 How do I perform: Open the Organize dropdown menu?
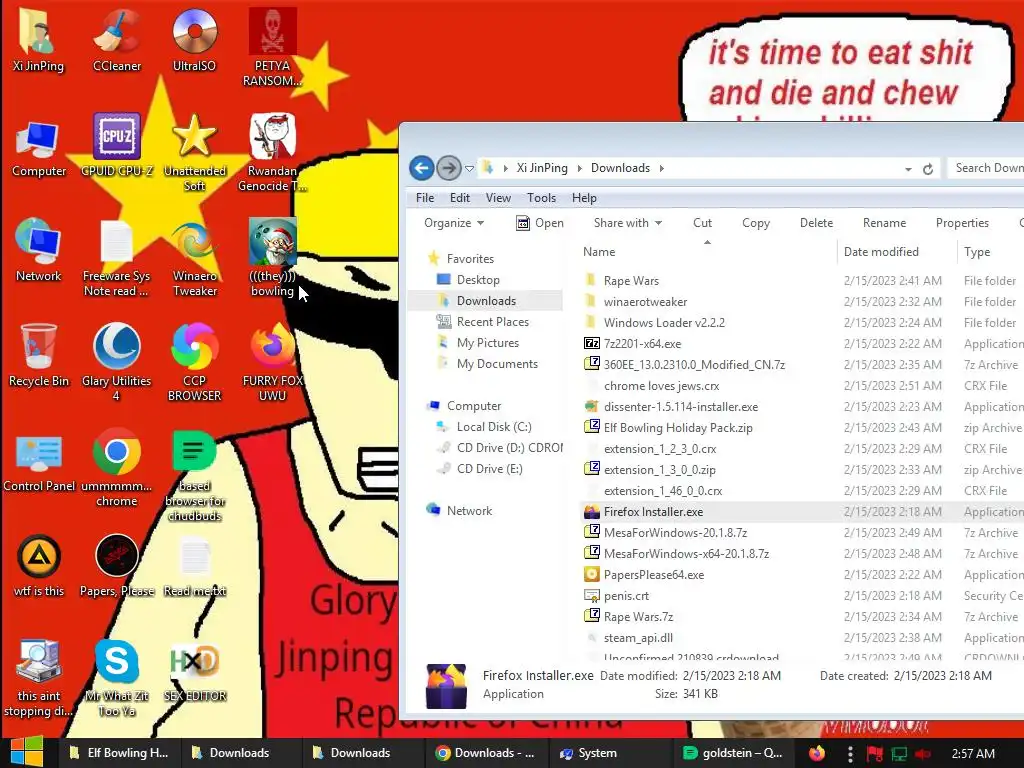click(x=454, y=223)
